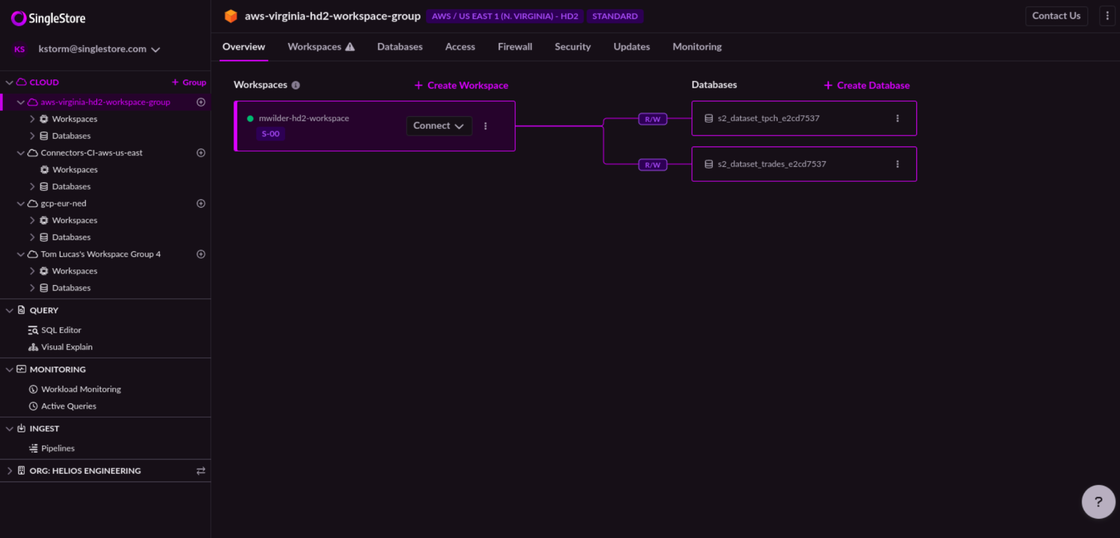Click the switch organization arrows icon
This screenshot has height=538, width=1120.
(x=201, y=471)
